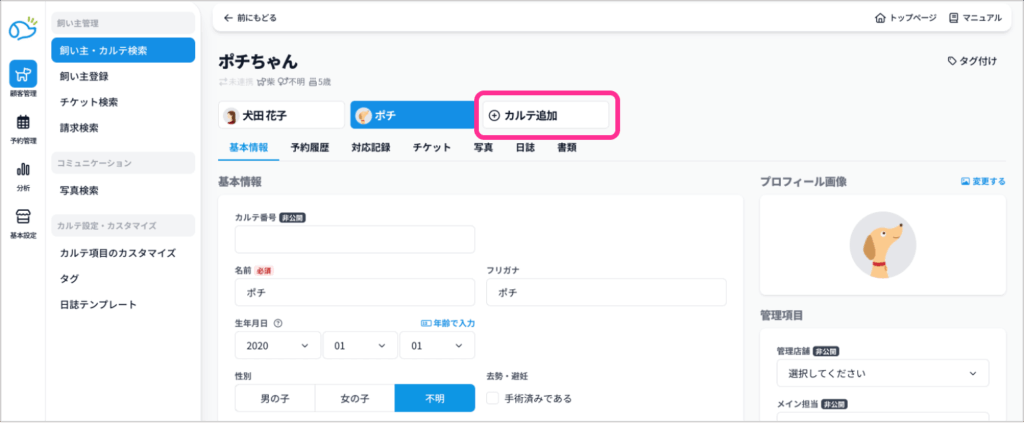This screenshot has height=423, width=1024.
Task: Open the 基本設定 shop icon
Action: (x=23, y=222)
